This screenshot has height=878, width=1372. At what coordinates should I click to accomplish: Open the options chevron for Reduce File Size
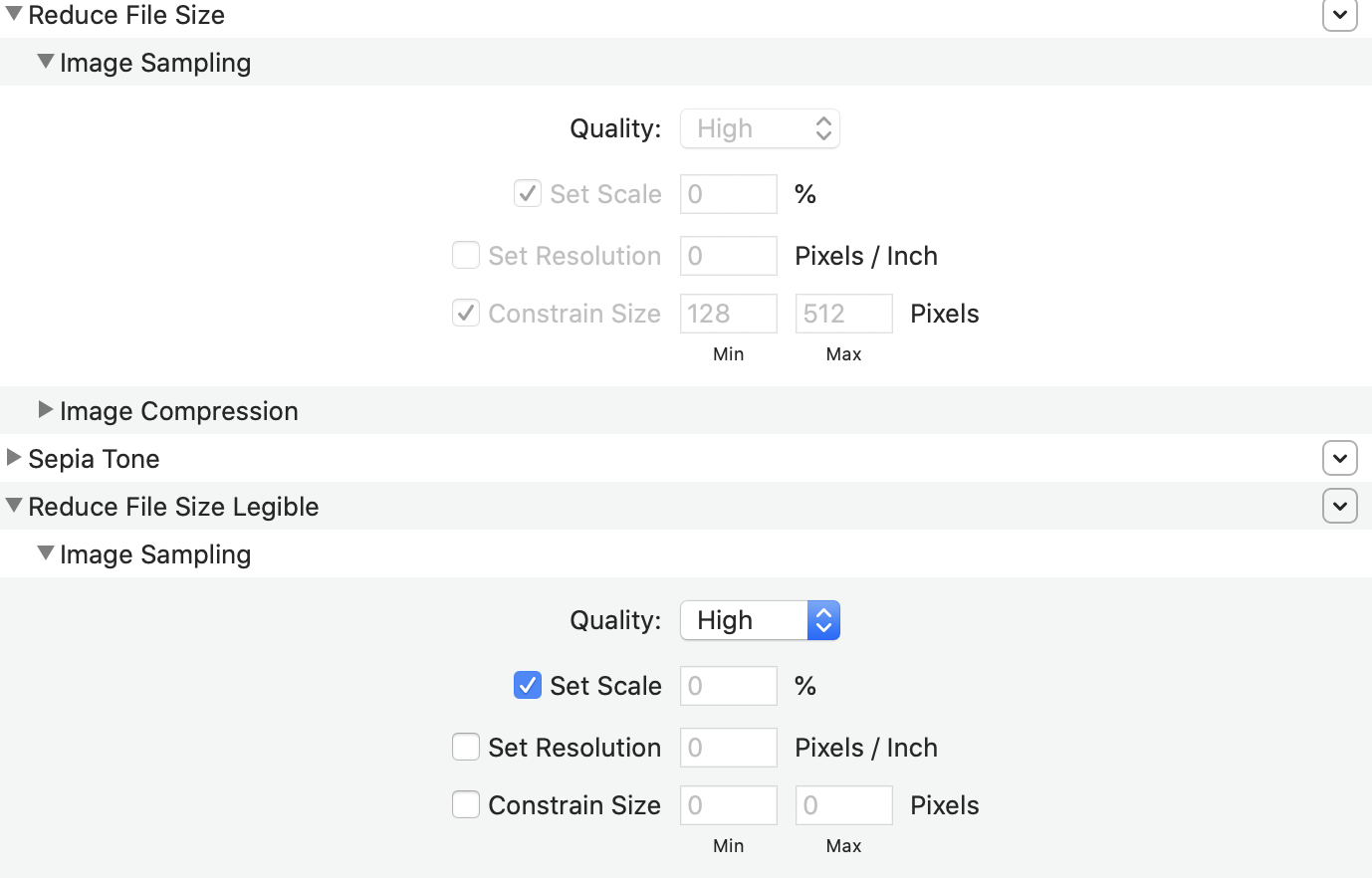click(x=1339, y=15)
